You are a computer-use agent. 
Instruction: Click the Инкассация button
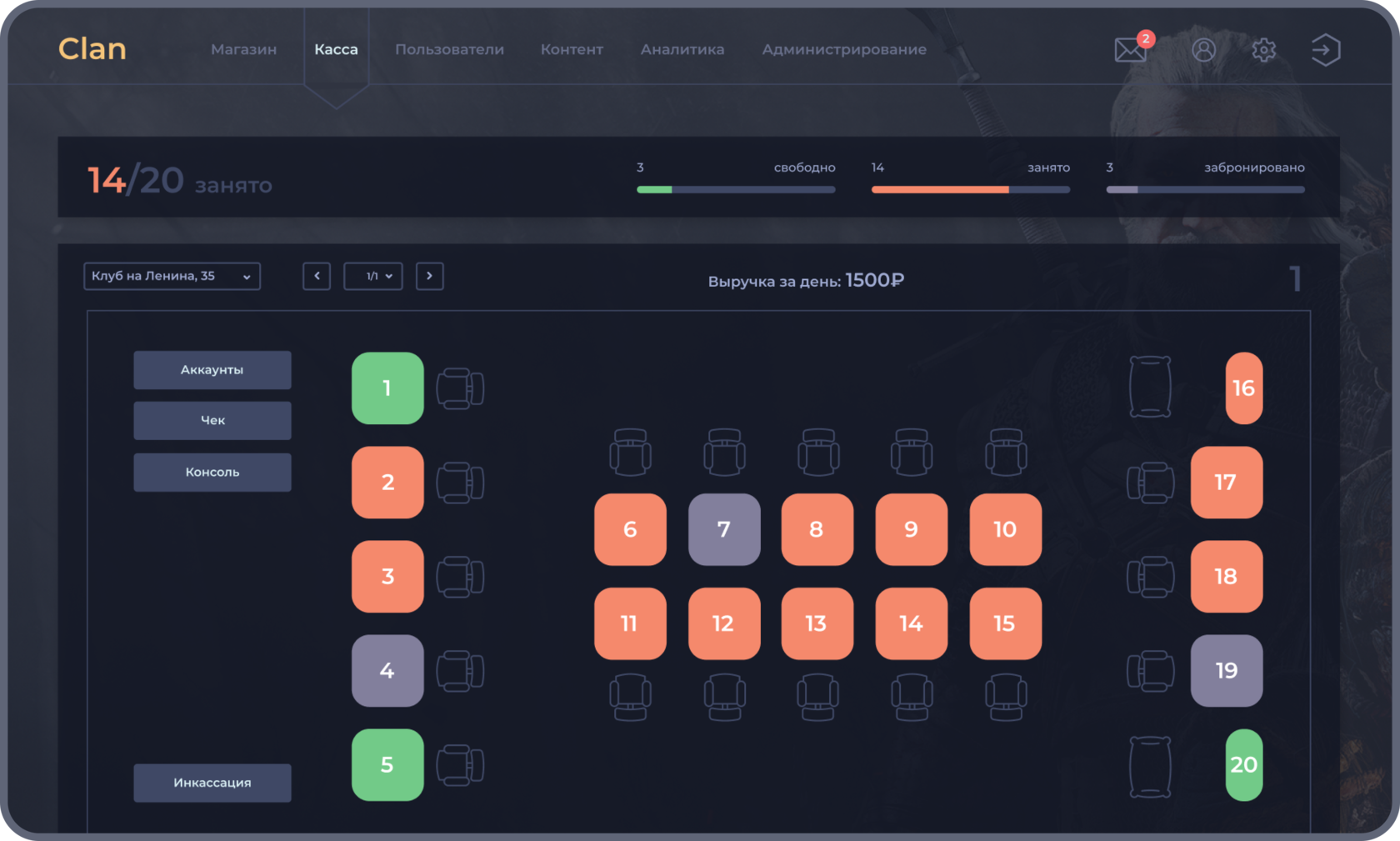[212, 783]
